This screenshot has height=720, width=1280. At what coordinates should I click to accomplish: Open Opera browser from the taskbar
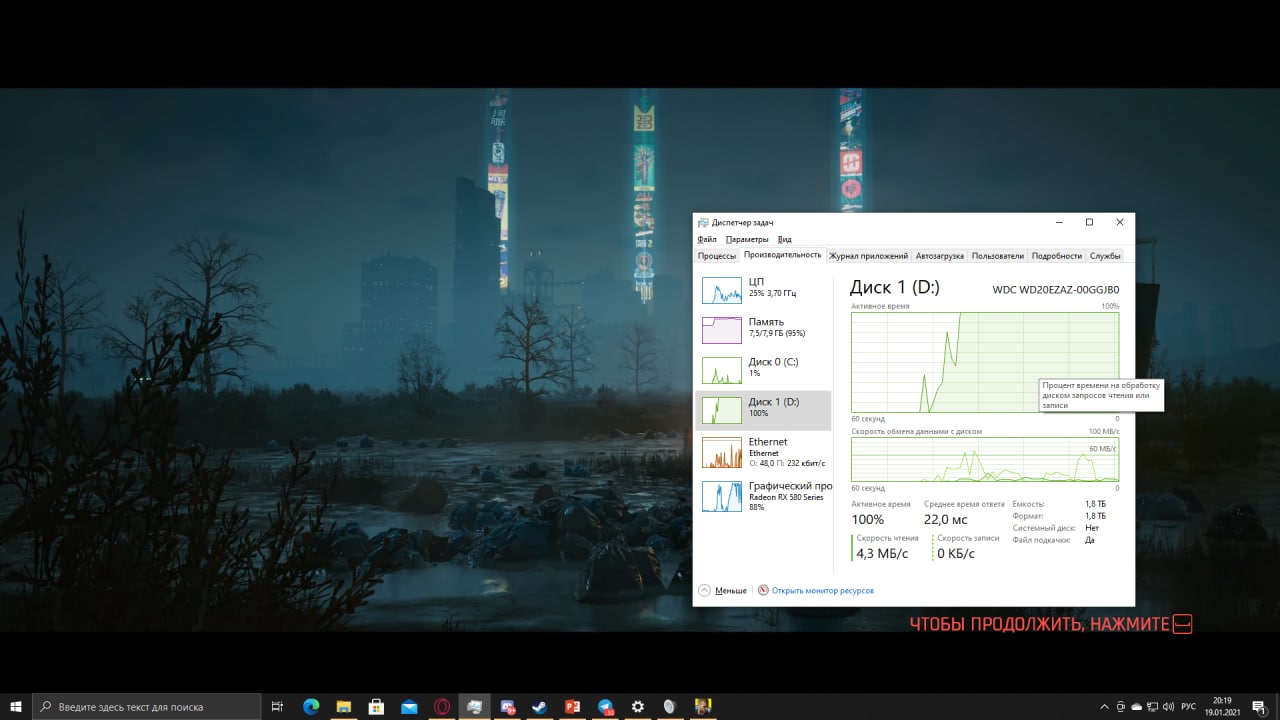point(442,706)
